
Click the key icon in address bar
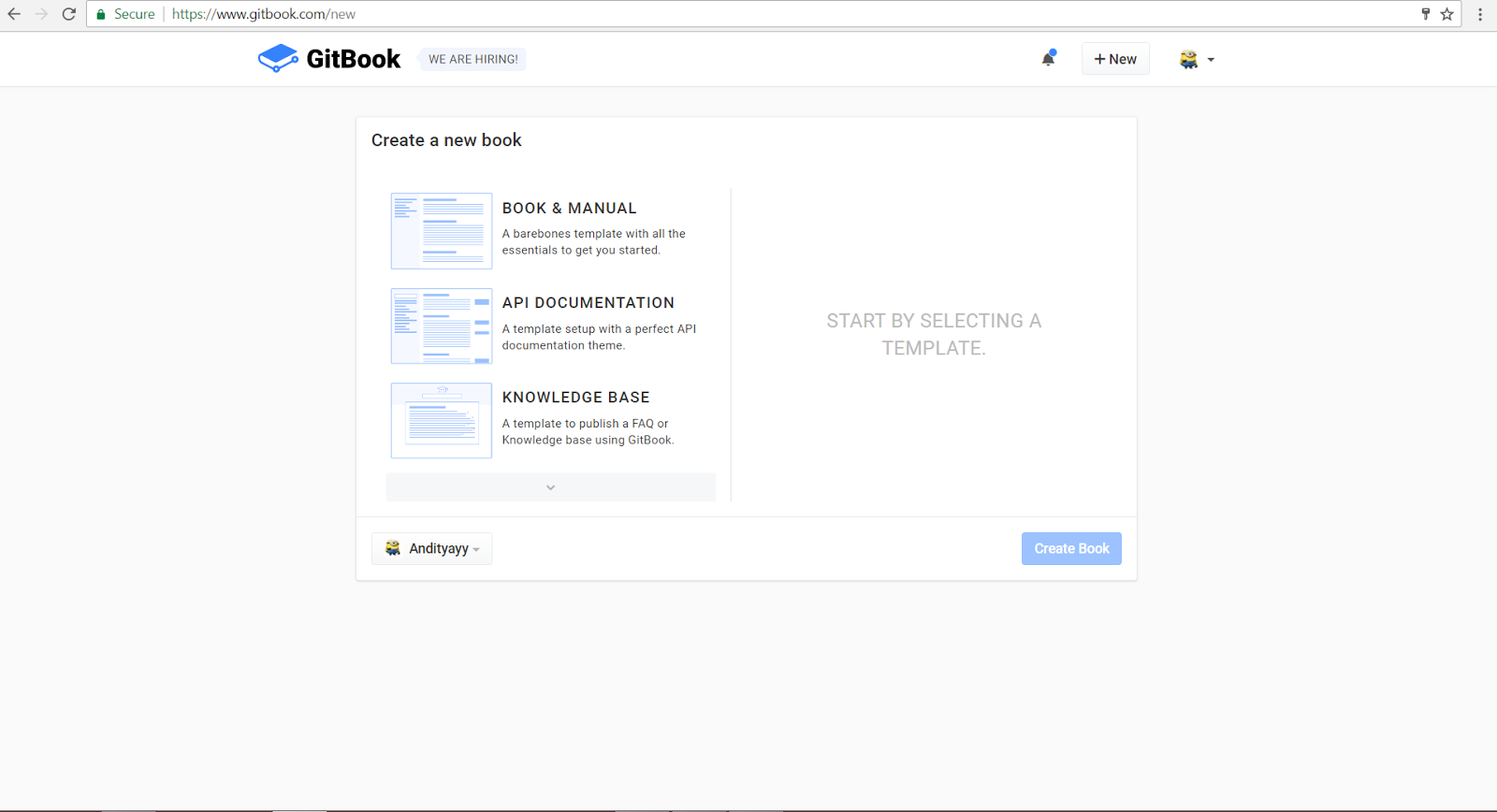point(1426,14)
